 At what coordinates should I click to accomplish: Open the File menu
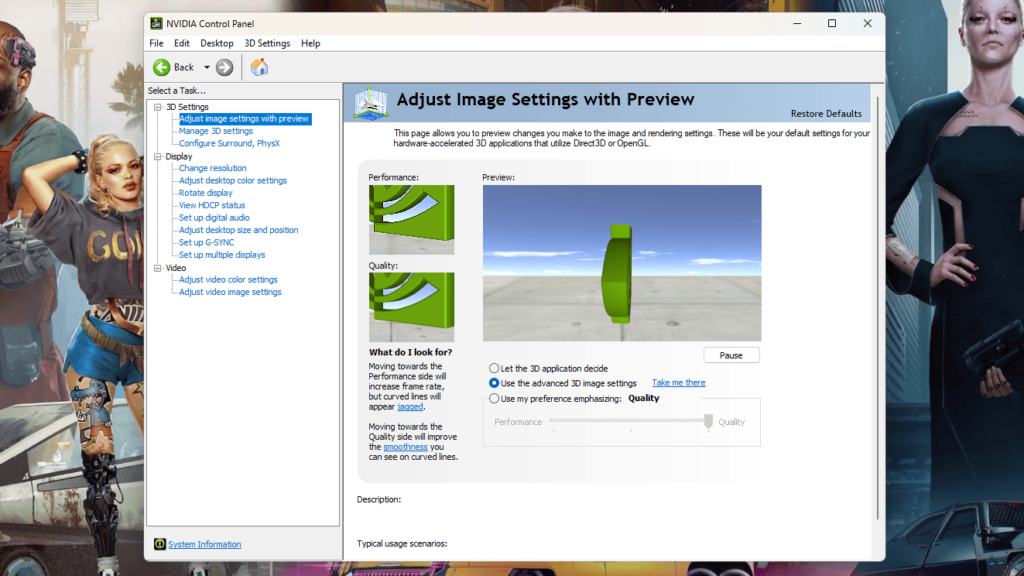[156, 43]
